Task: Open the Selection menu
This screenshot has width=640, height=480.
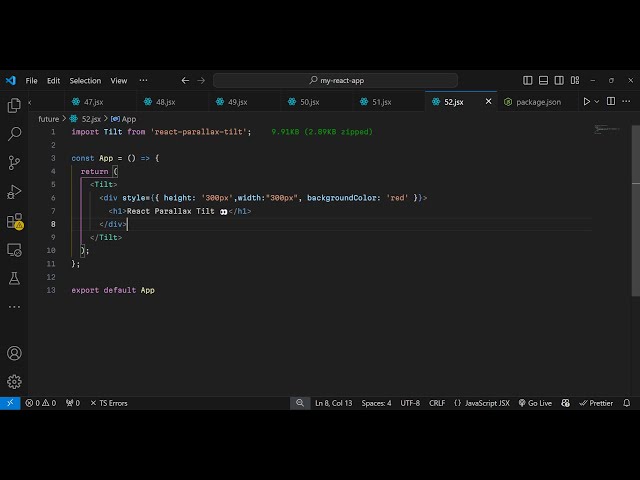Action: 85,80
